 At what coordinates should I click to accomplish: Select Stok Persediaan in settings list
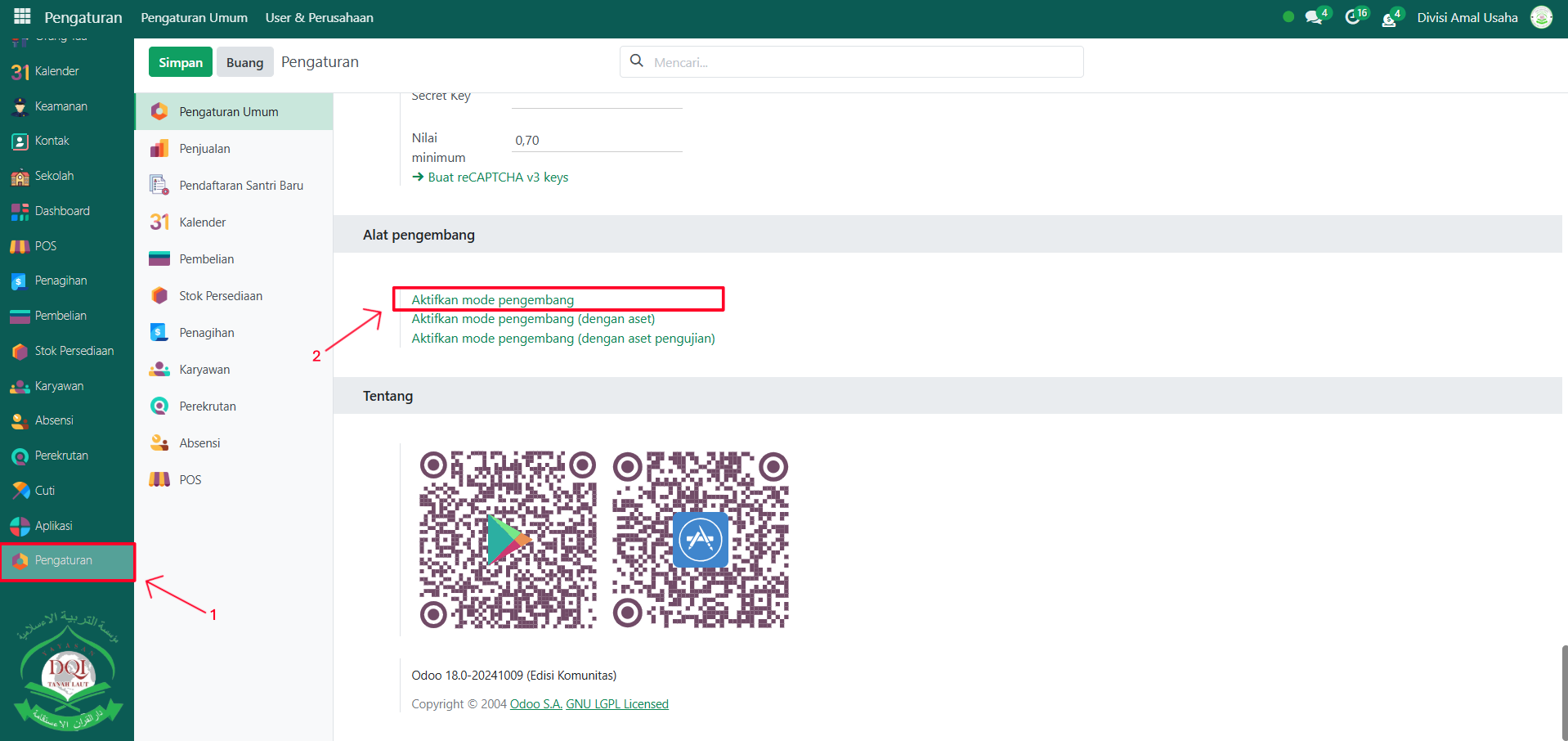pos(221,296)
